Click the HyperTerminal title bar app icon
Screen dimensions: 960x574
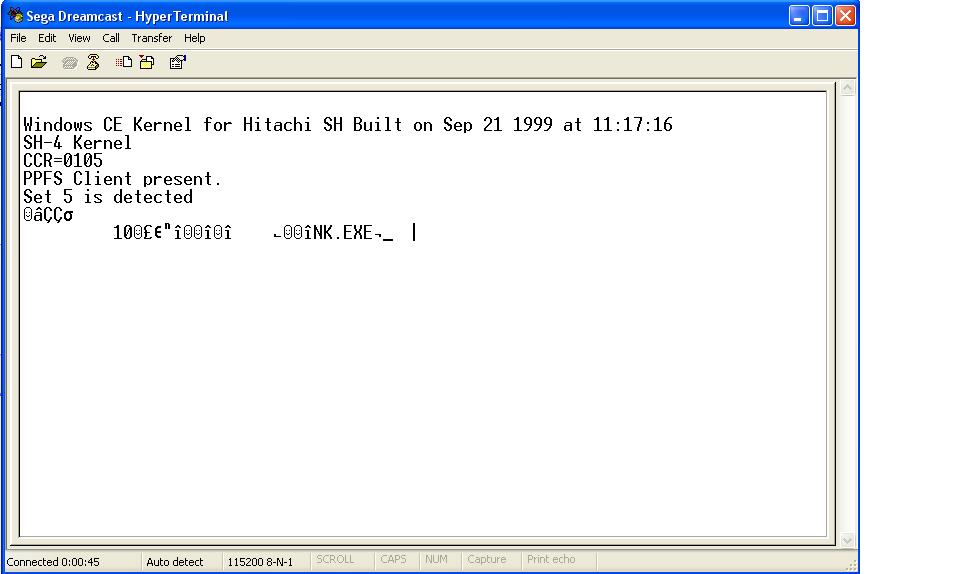tap(15, 15)
